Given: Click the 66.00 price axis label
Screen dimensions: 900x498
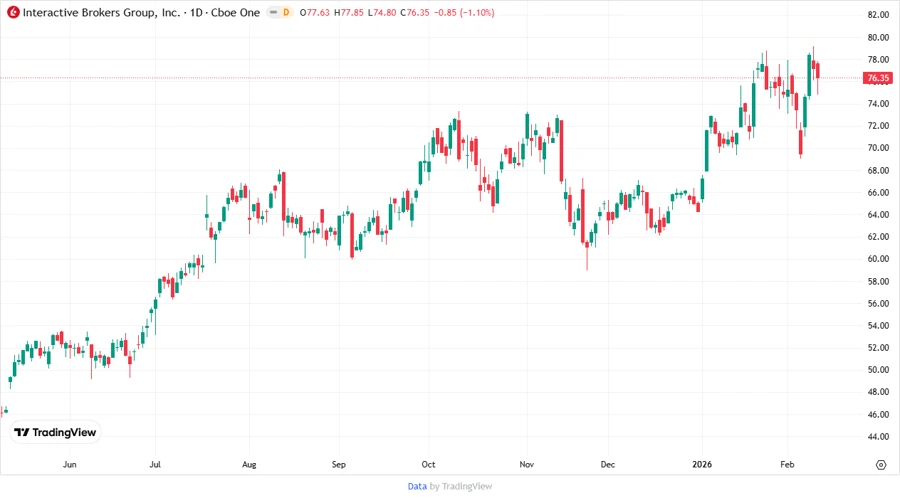Looking at the screenshot, I should [x=878, y=193].
